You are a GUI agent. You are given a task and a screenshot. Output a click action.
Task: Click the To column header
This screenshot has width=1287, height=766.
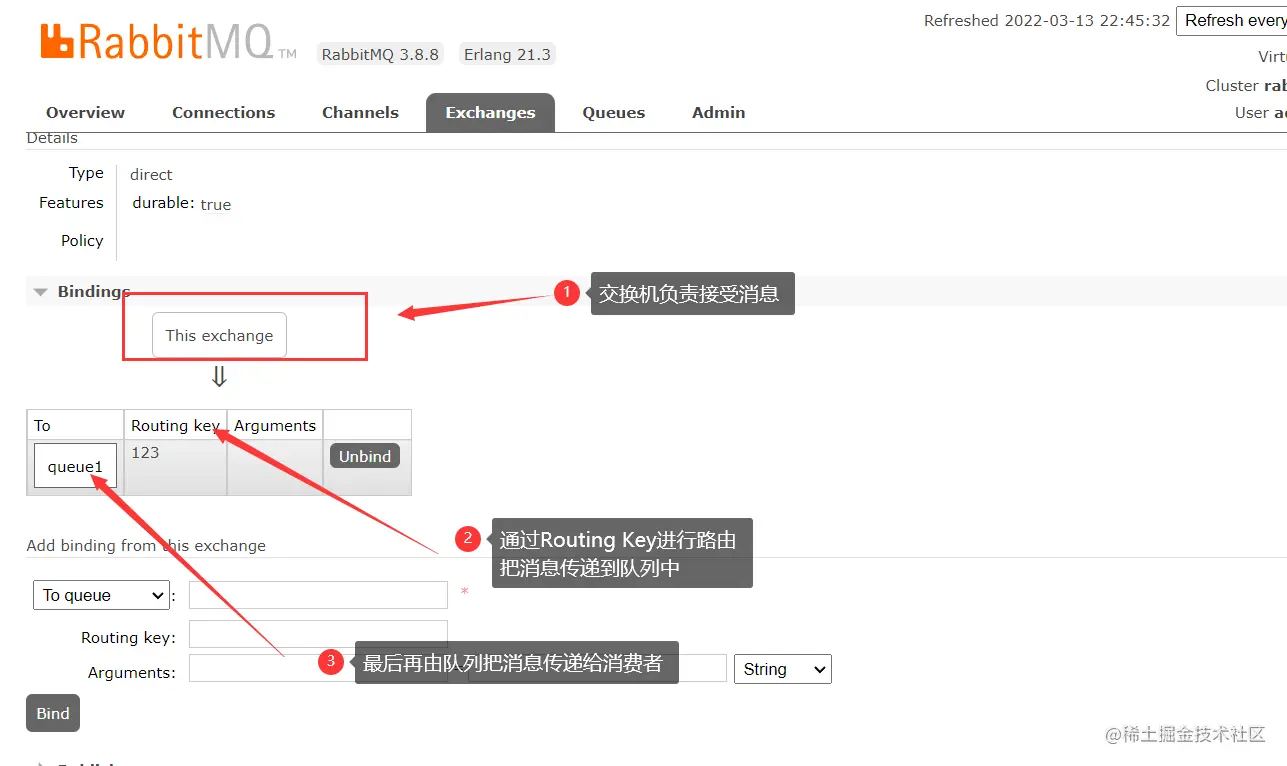[75, 425]
